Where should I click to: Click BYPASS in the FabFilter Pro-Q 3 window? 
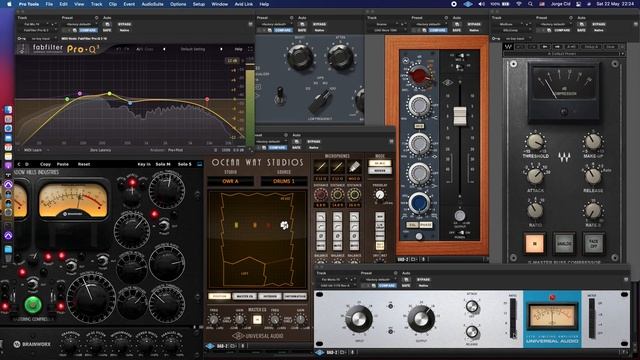coord(124,24)
